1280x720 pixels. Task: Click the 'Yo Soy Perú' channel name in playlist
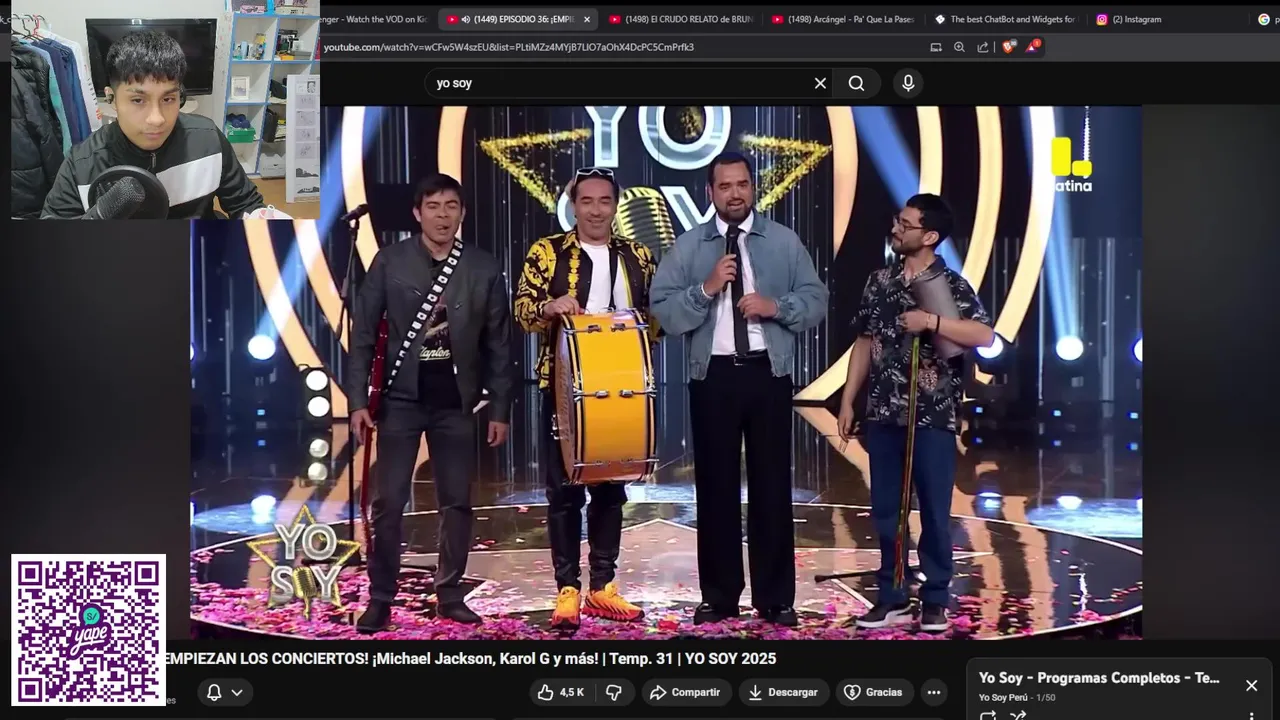[1003, 697]
